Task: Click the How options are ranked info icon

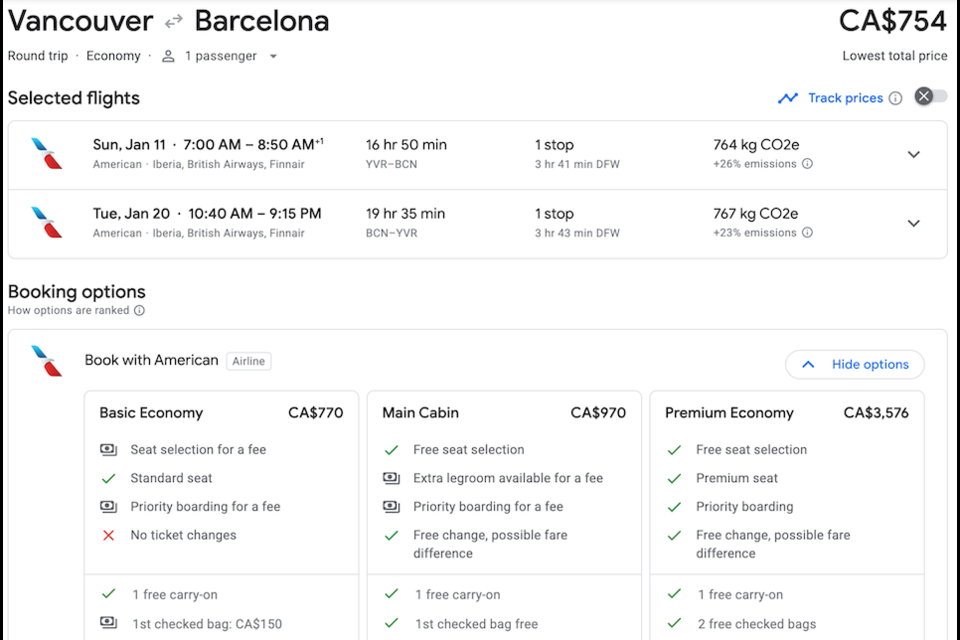Action: [140, 311]
